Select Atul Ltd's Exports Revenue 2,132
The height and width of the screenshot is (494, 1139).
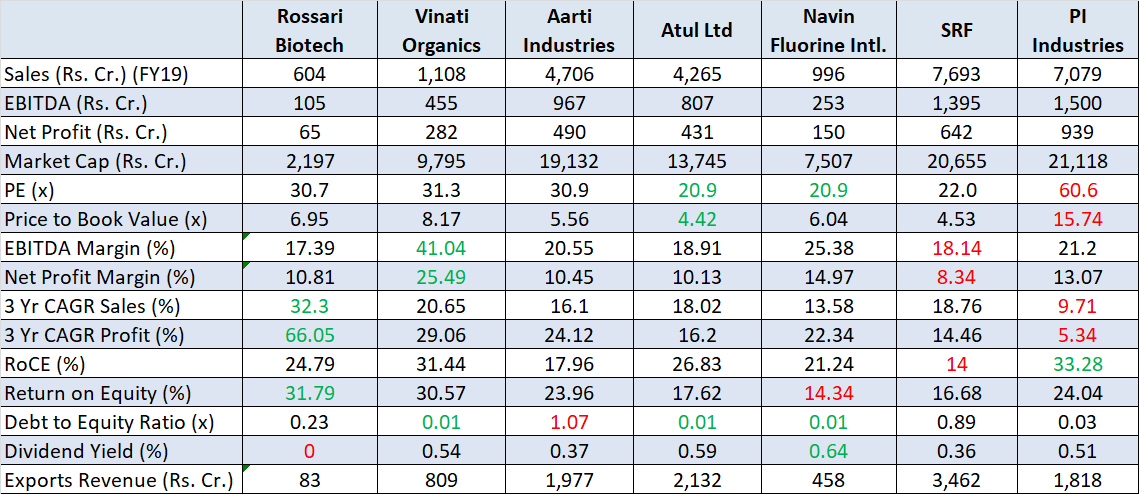[696, 480]
